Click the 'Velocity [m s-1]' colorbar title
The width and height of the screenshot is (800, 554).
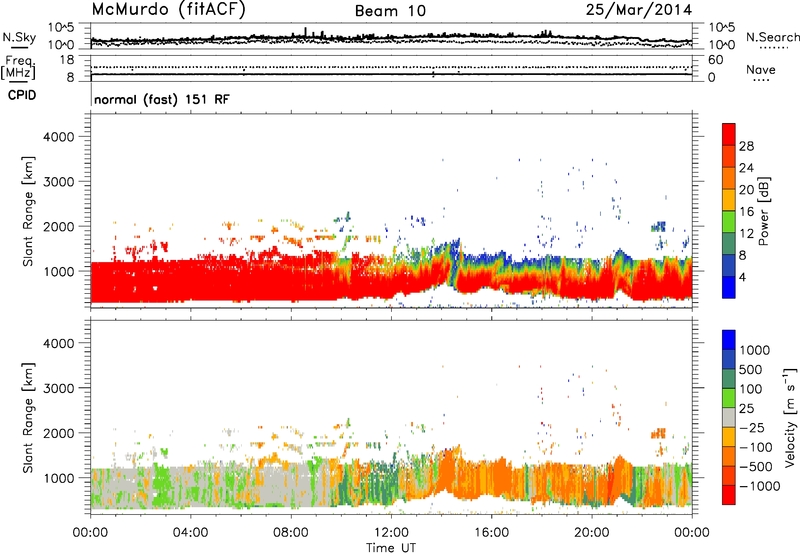pos(790,418)
